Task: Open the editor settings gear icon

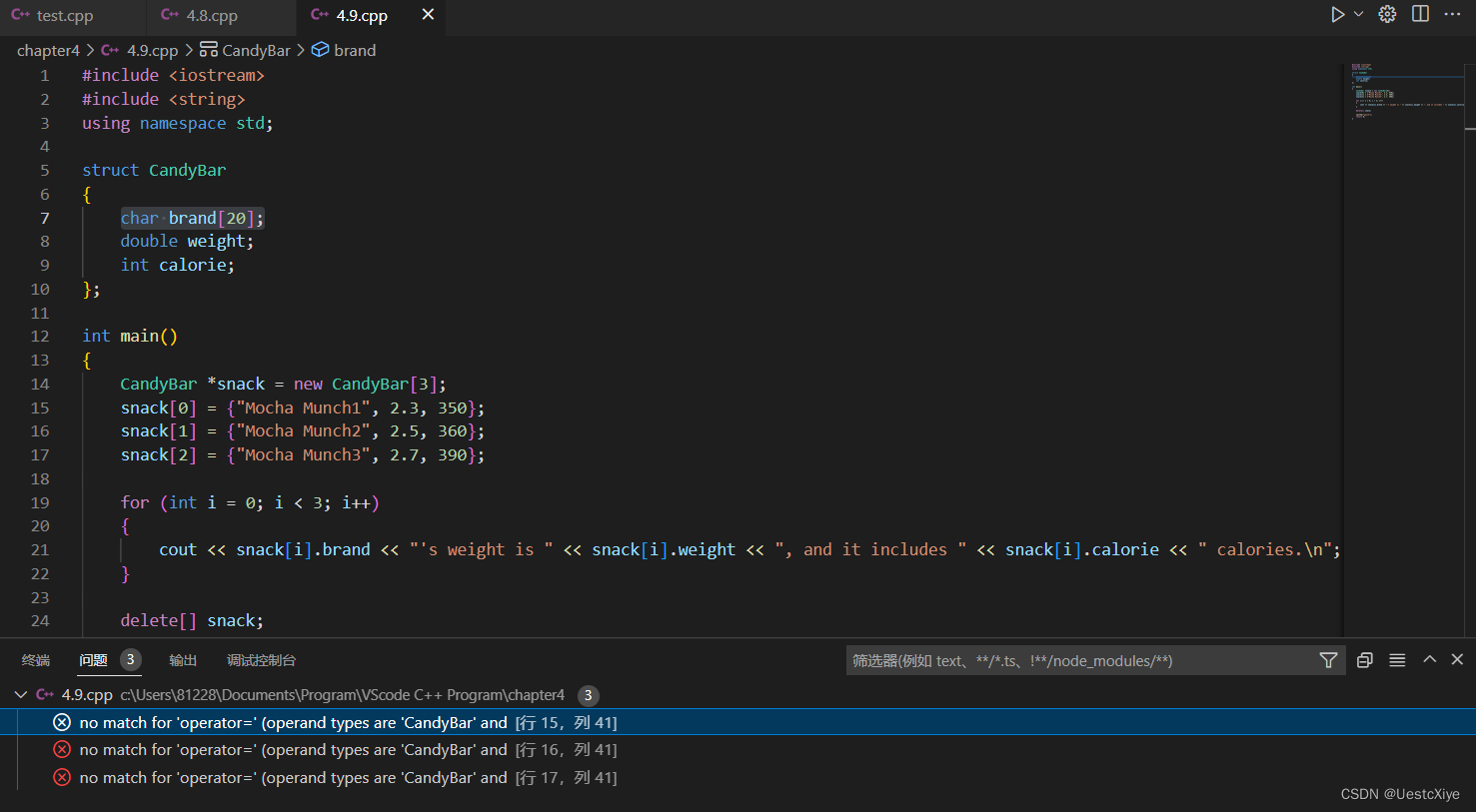Action: (1388, 15)
